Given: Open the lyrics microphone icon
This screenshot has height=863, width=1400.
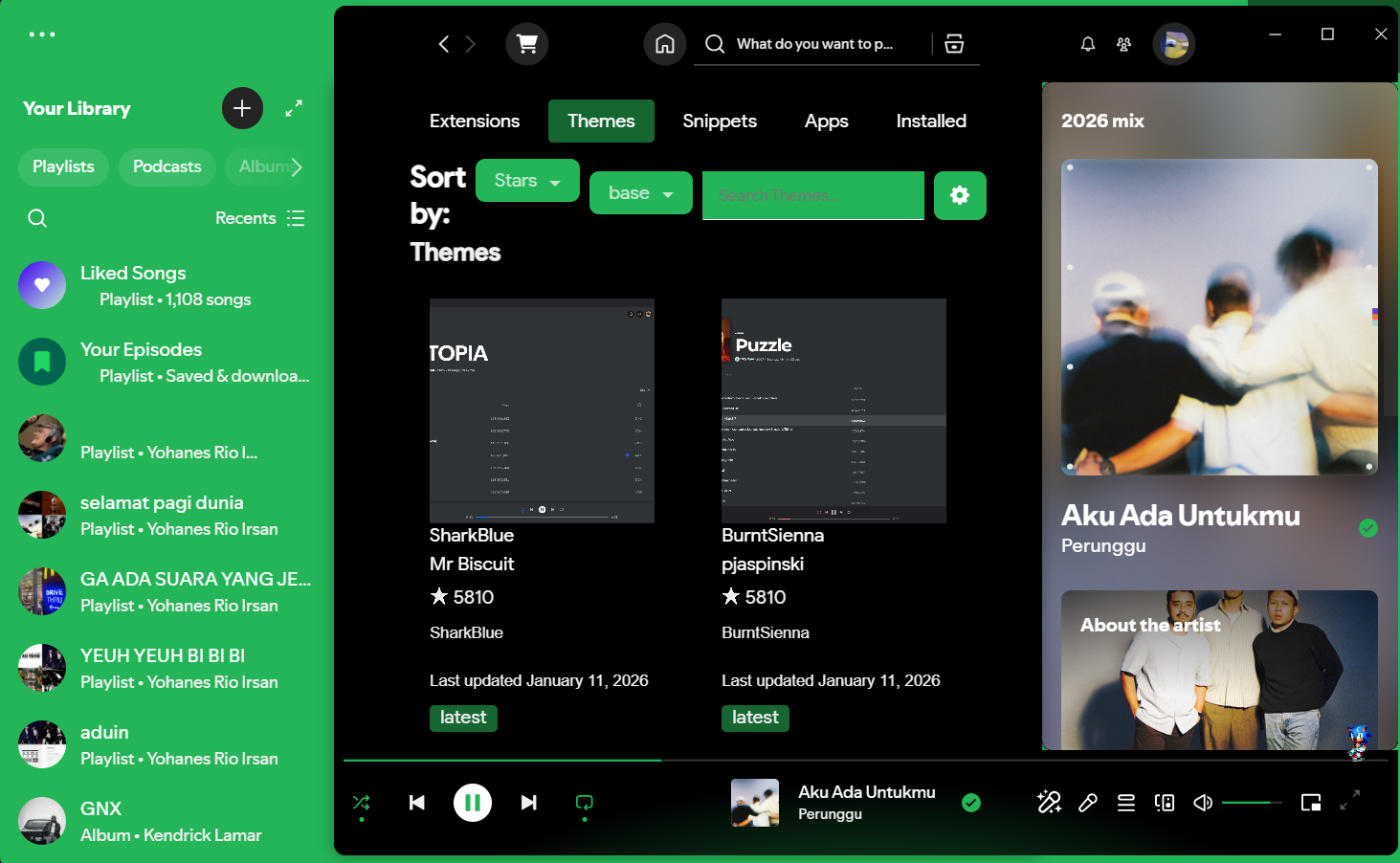Looking at the screenshot, I should [1088, 803].
